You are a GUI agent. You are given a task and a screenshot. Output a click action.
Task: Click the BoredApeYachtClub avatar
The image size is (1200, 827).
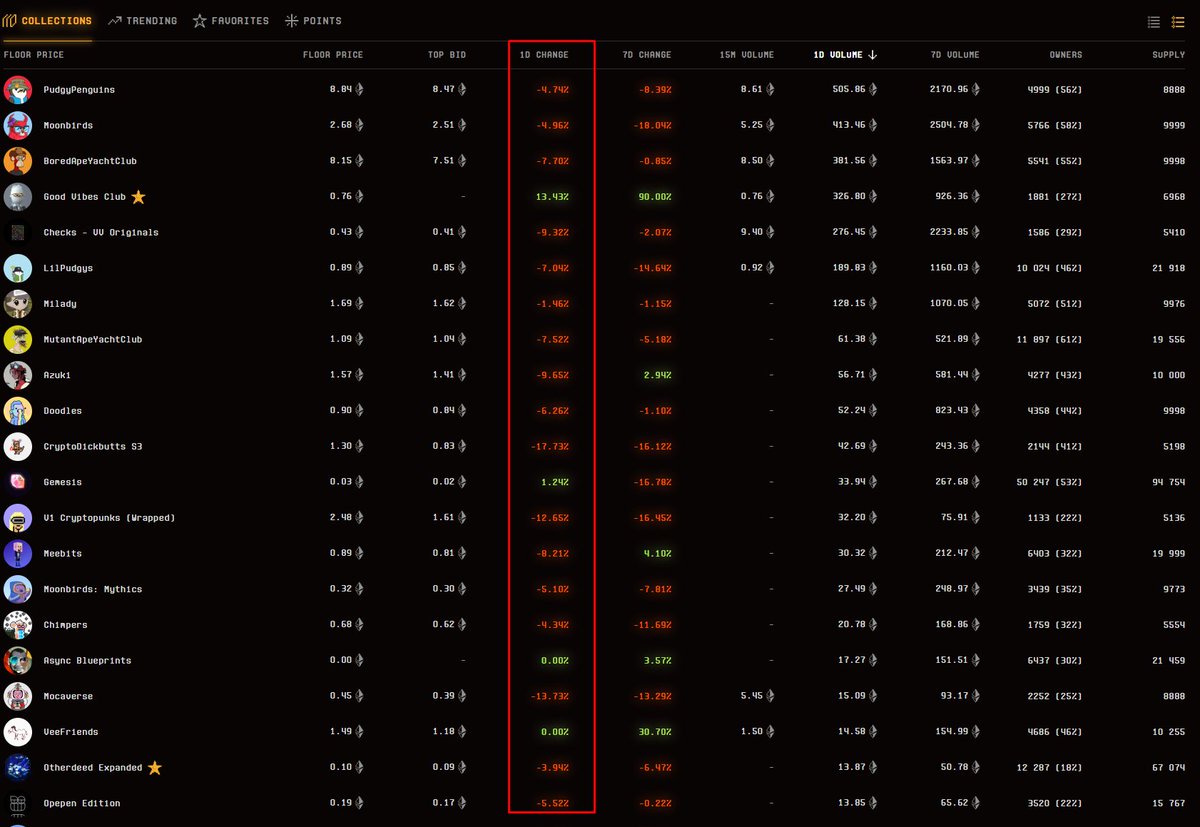18,161
